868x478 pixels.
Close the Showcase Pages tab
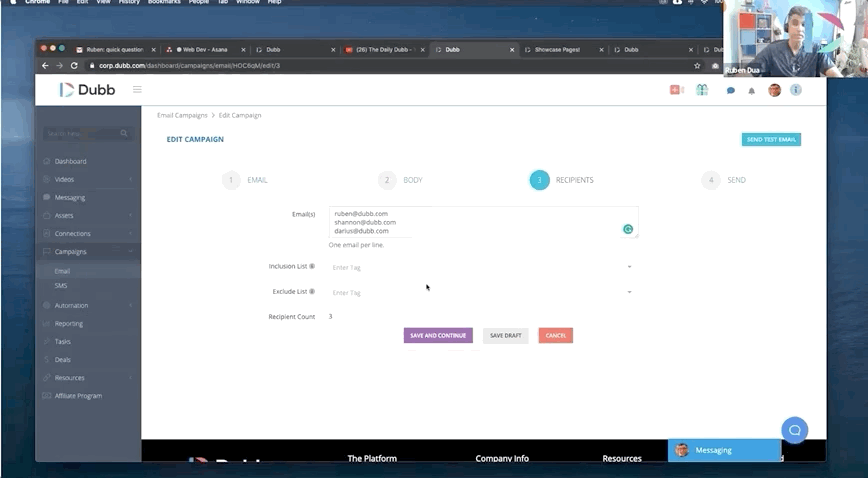click(x=601, y=50)
